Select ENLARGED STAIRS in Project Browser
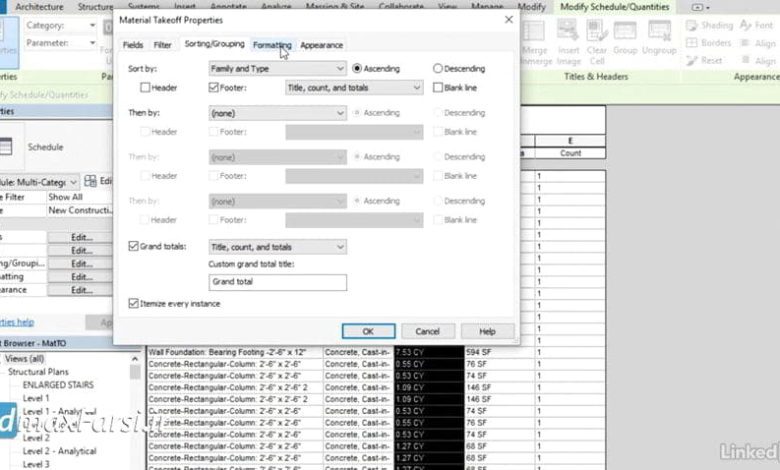Viewport: 780px width, 470px height. (x=58, y=385)
